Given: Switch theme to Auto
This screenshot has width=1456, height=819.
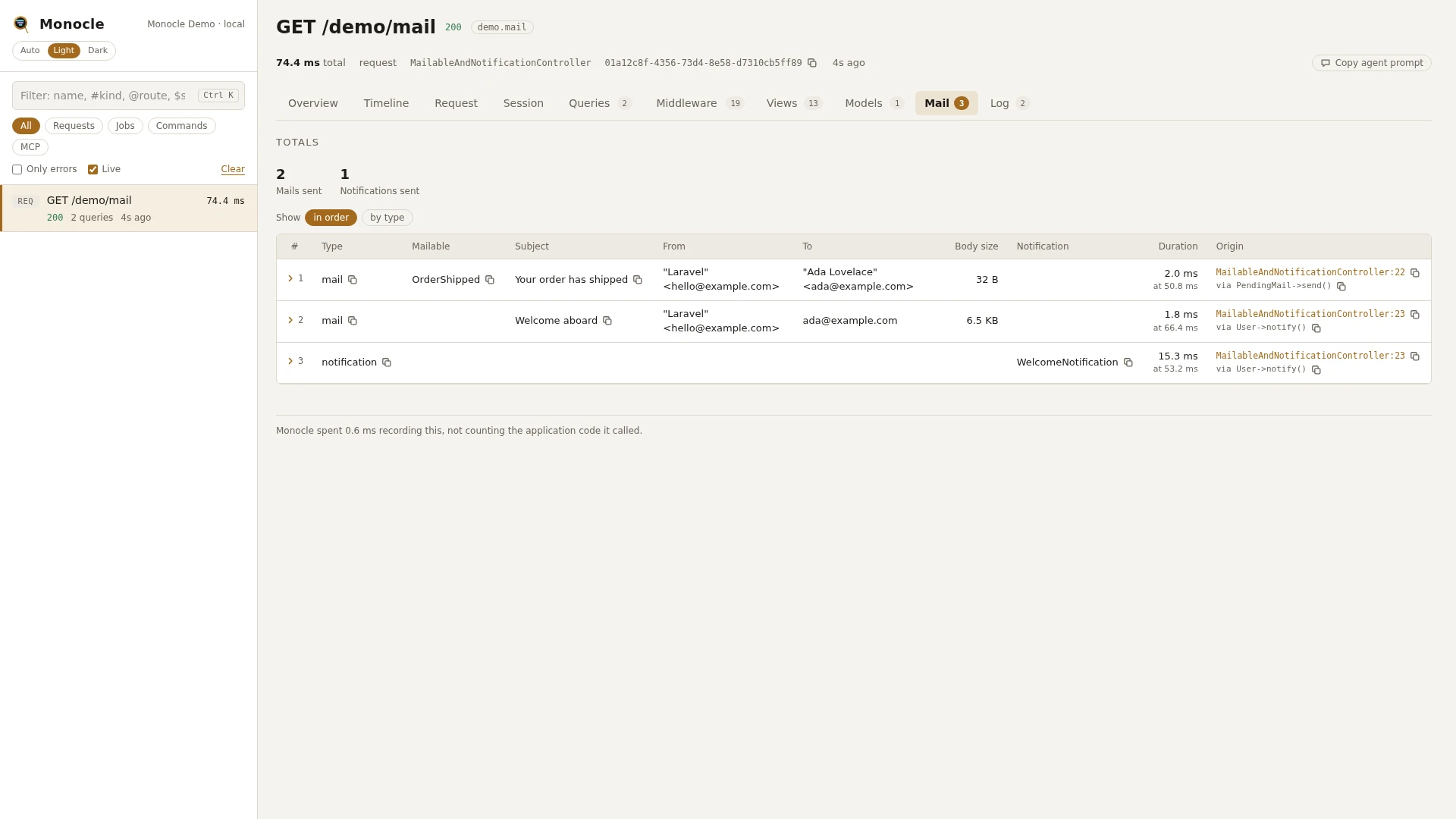Looking at the screenshot, I should (x=30, y=51).
